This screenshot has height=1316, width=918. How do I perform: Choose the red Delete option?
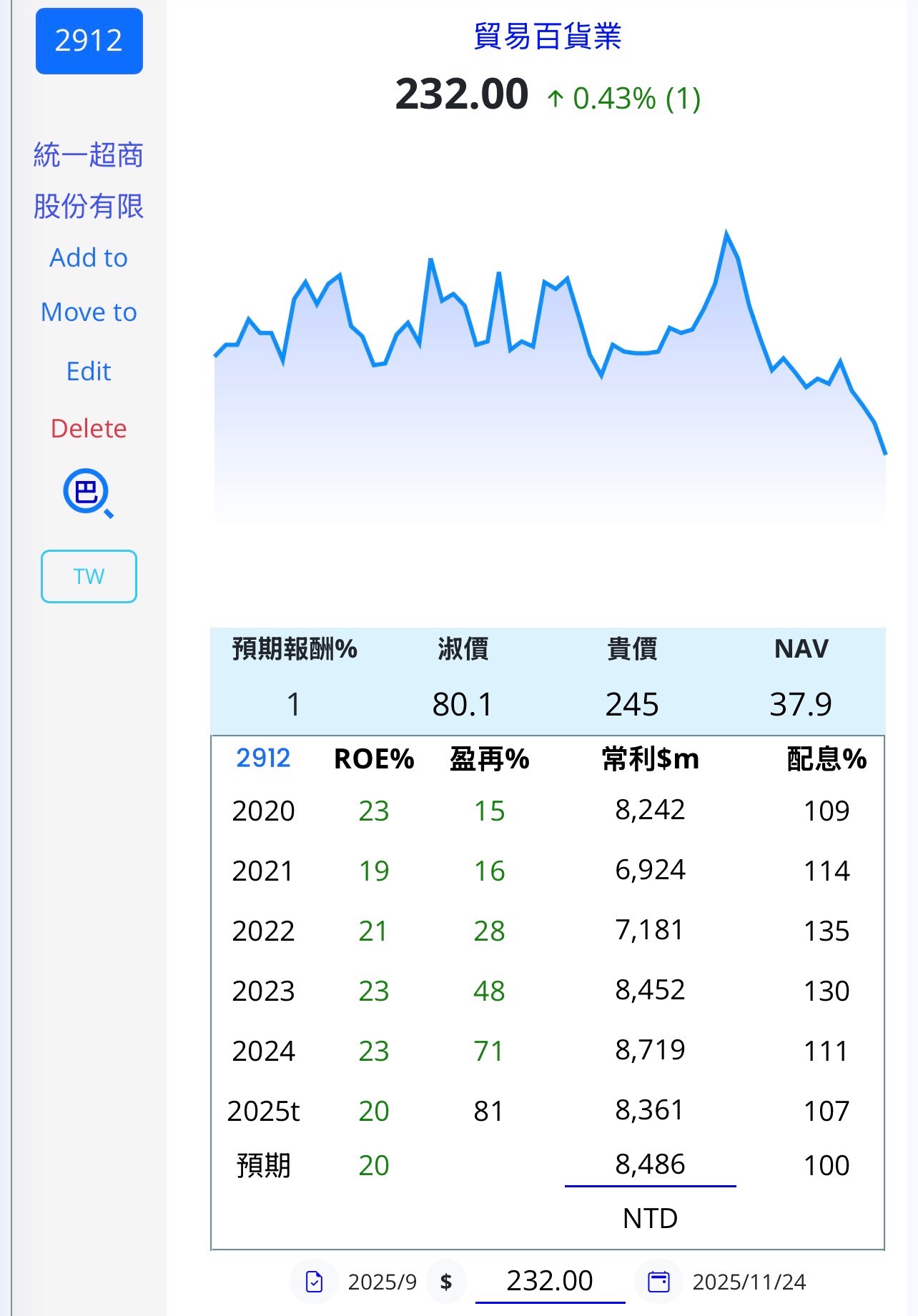click(x=89, y=428)
